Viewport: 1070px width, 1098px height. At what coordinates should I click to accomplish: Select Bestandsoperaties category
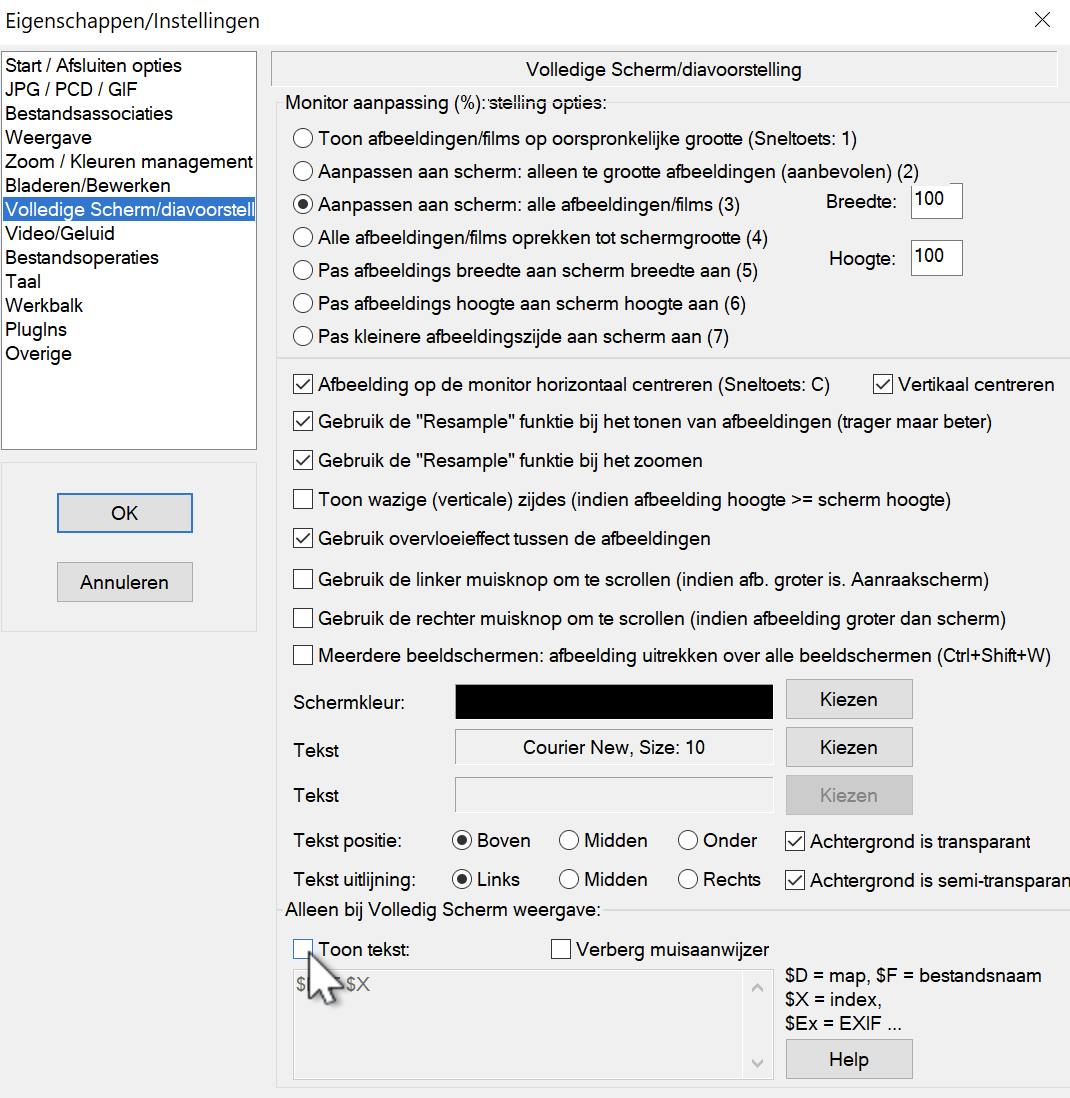[129, 258]
